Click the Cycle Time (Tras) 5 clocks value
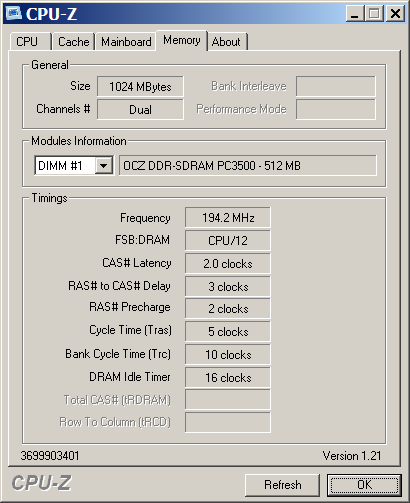Viewport: 410px width, 503px height. 228,332
